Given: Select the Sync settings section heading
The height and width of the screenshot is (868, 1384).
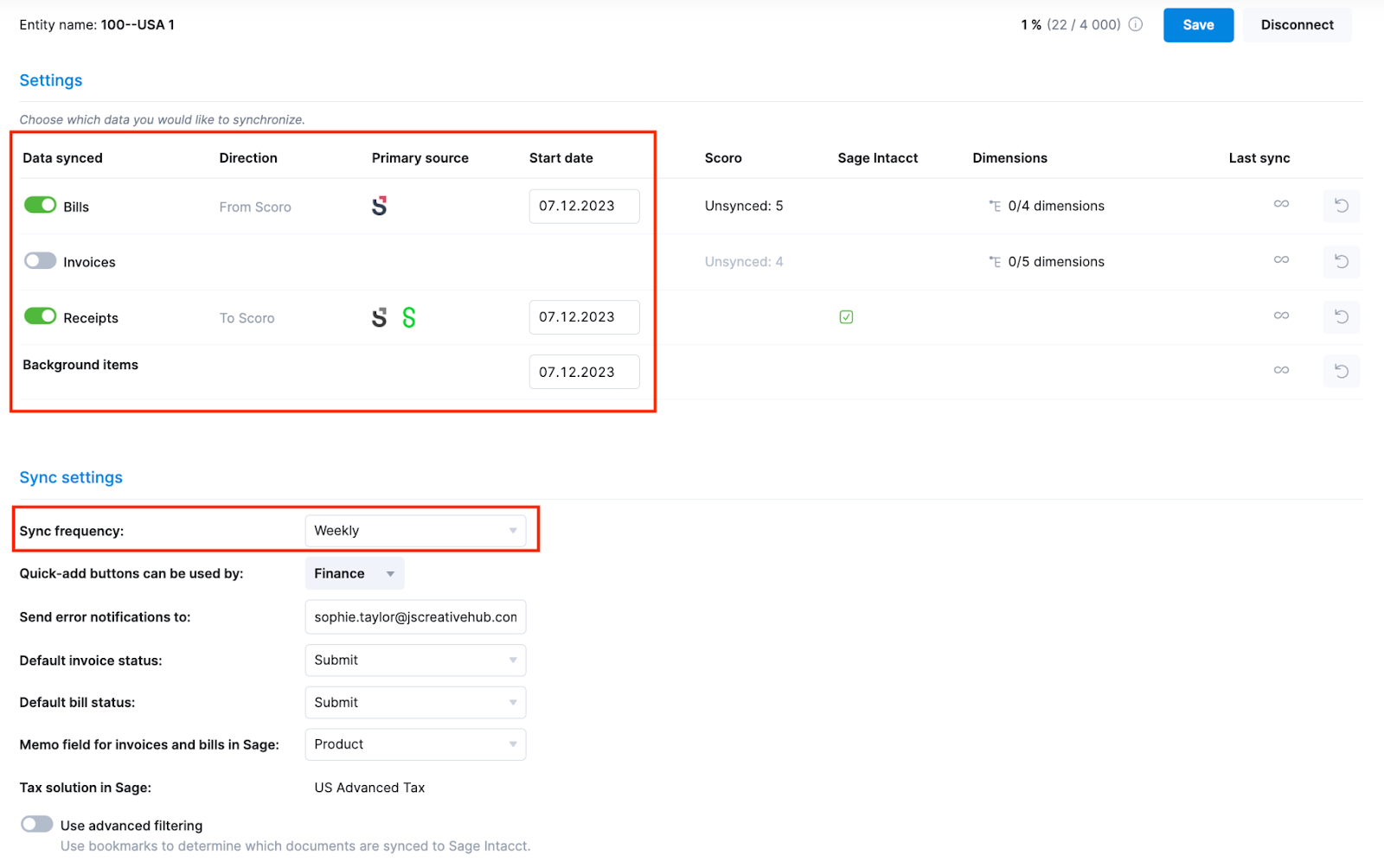Looking at the screenshot, I should point(70,476).
